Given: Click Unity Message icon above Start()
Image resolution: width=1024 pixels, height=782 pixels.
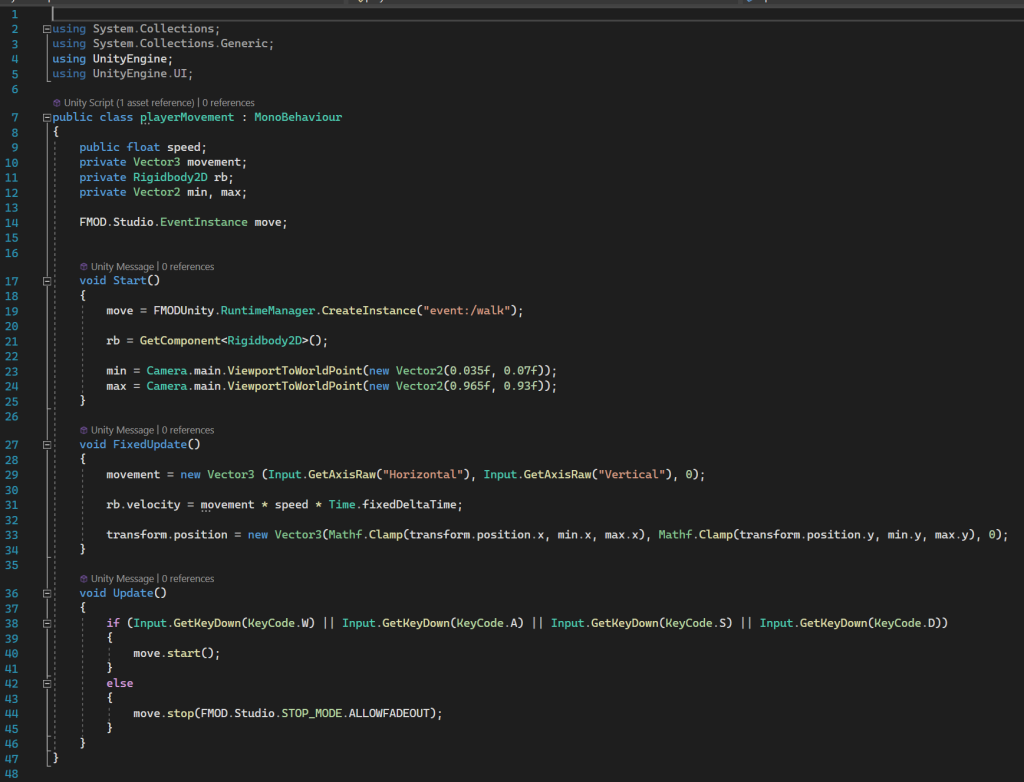Looking at the screenshot, I should point(84,267).
